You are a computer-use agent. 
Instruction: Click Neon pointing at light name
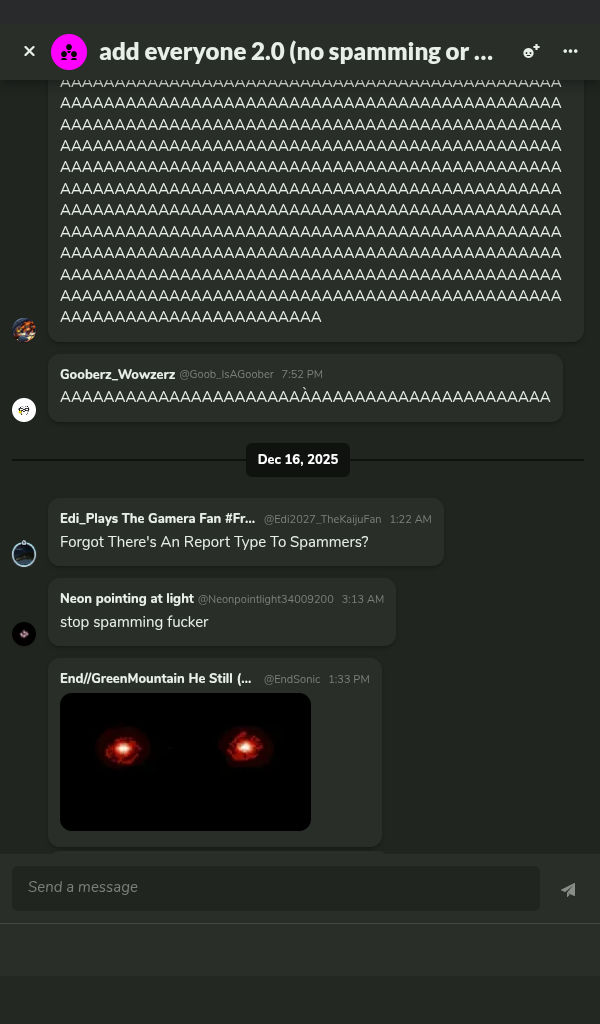point(127,599)
